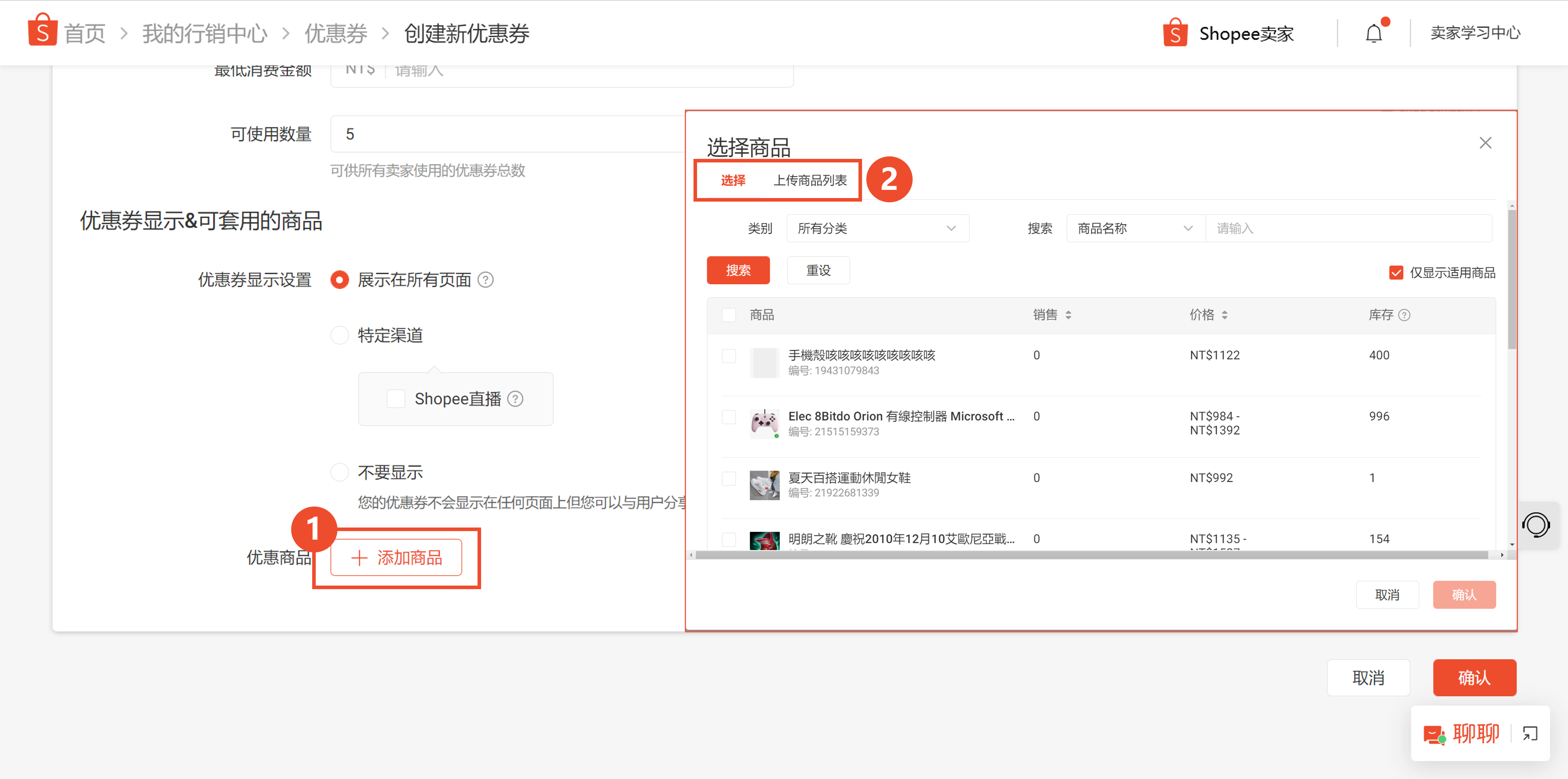Click product name 手機殼咳咳咳咳咳咳咳咳

pos(862,355)
